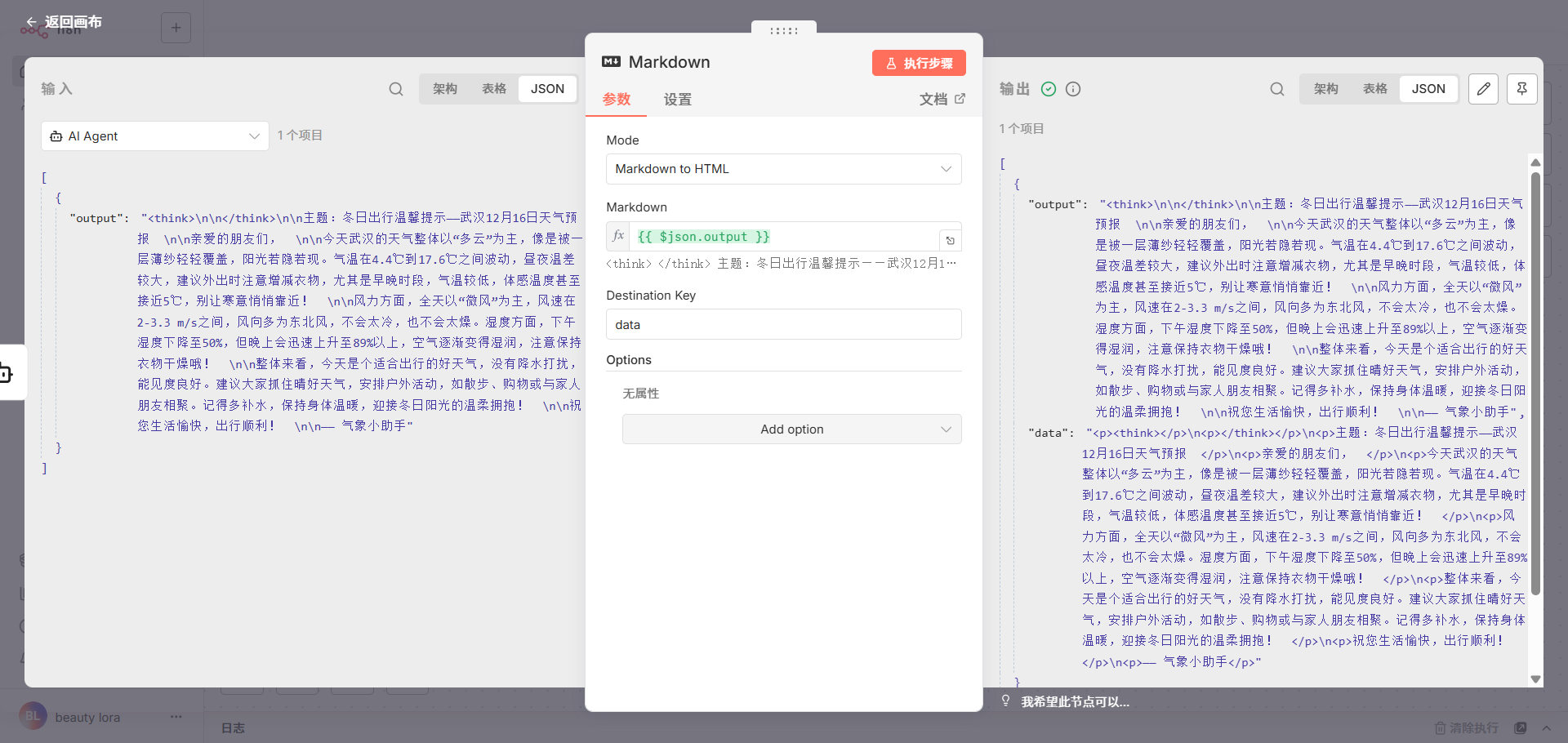This screenshot has width=1568, height=743.
Task: Switch input view to 架构
Action: click(x=445, y=89)
